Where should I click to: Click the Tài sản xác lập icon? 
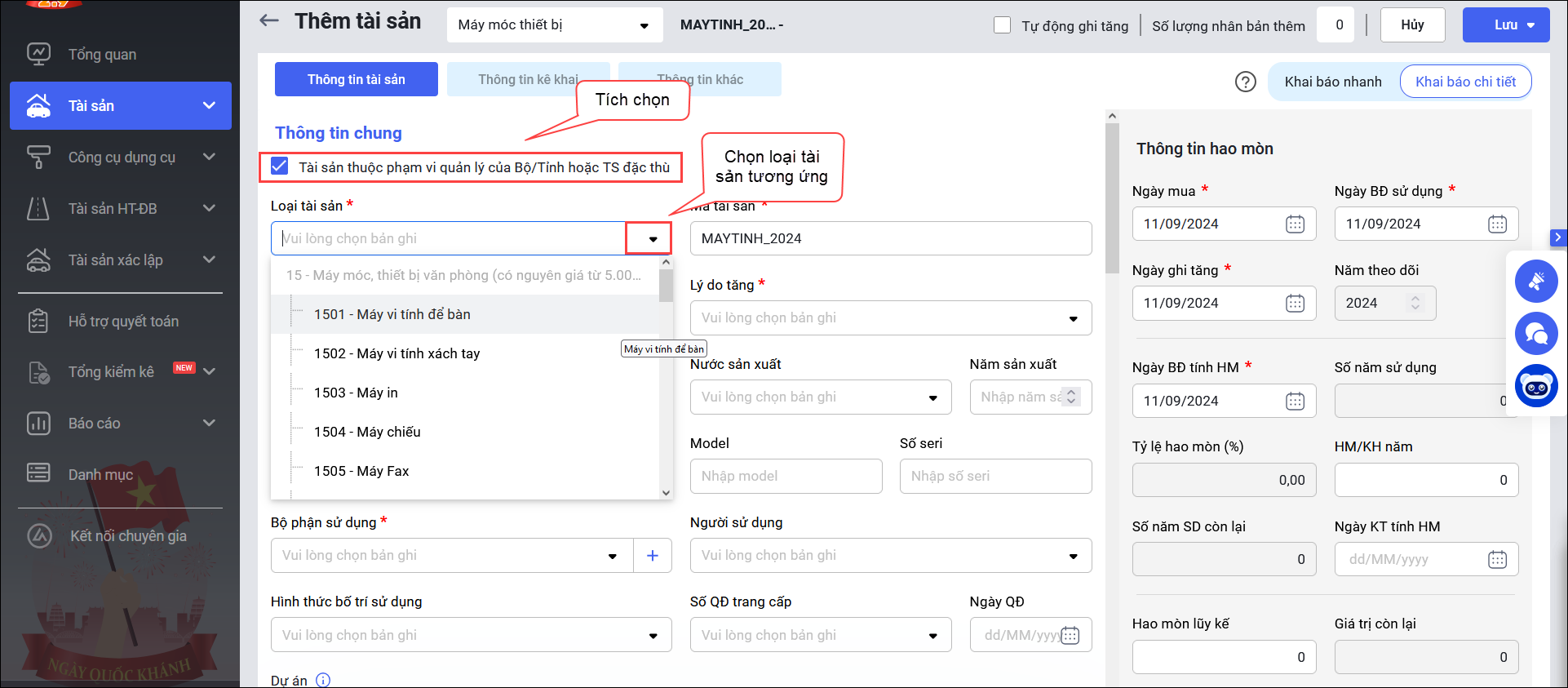tap(38, 260)
